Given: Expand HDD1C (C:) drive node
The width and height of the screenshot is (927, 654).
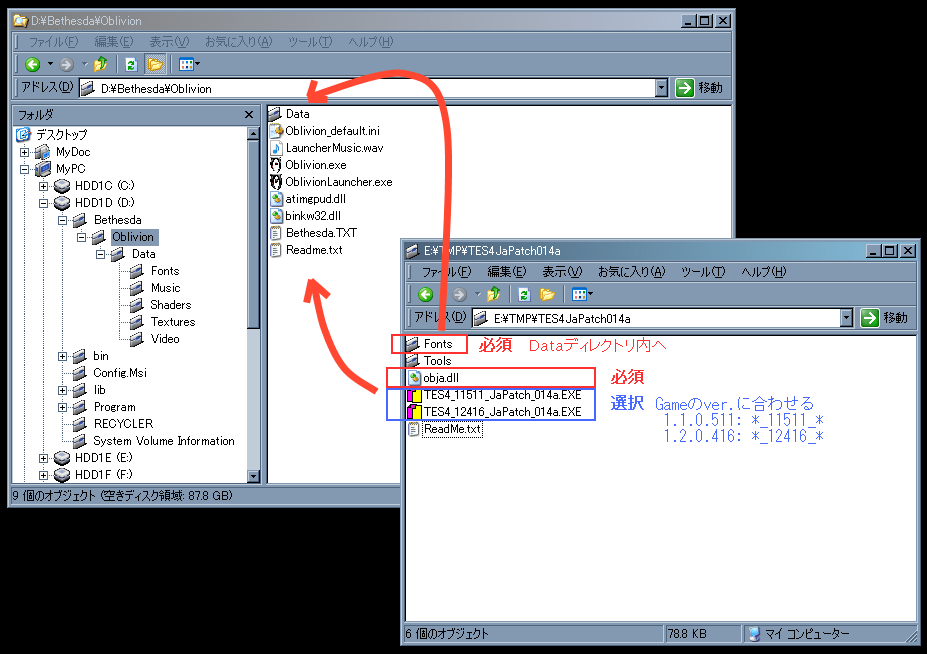Looking at the screenshot, I should [x=43, y=186].
